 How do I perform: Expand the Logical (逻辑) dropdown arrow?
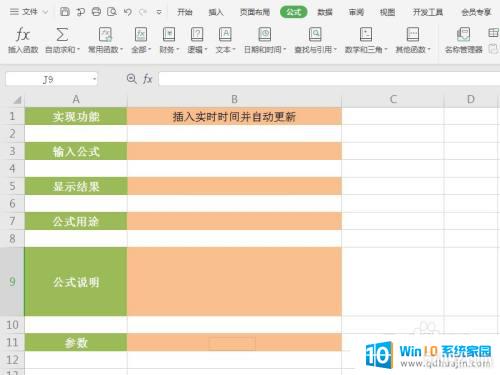[x=206, y=50]
